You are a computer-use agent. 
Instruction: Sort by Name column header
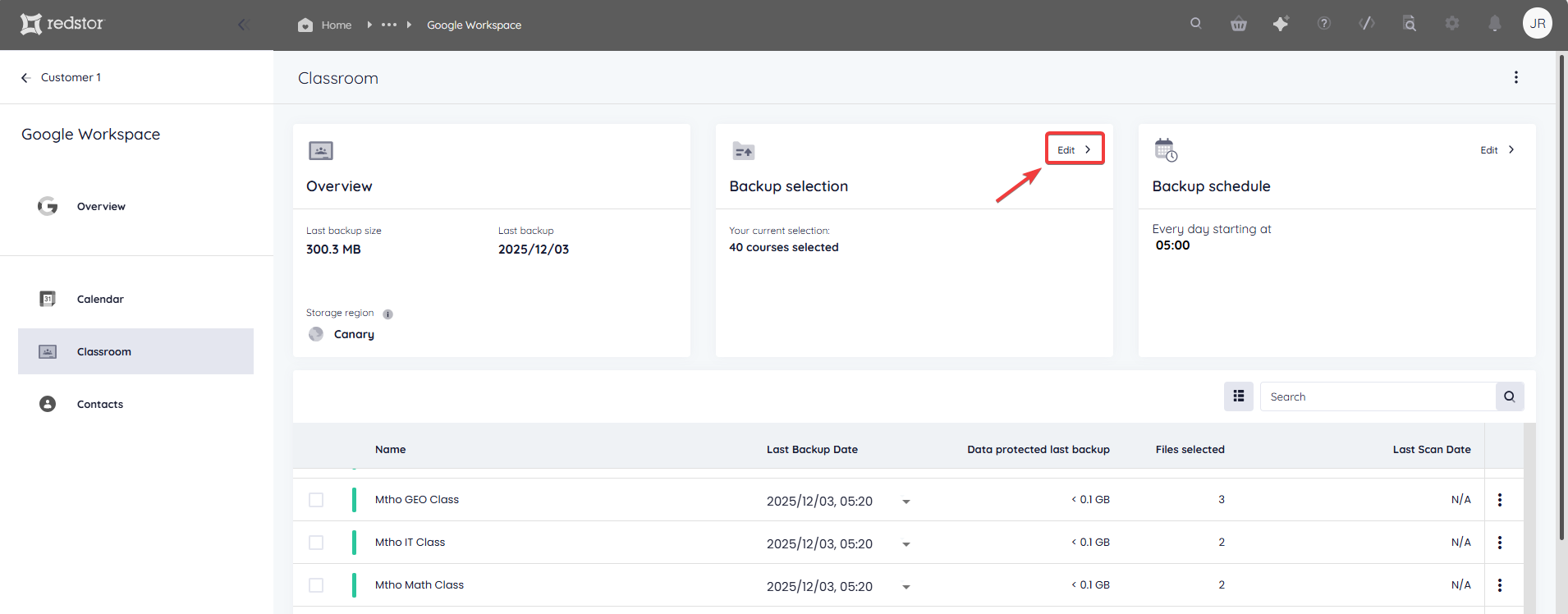[391, 449]
